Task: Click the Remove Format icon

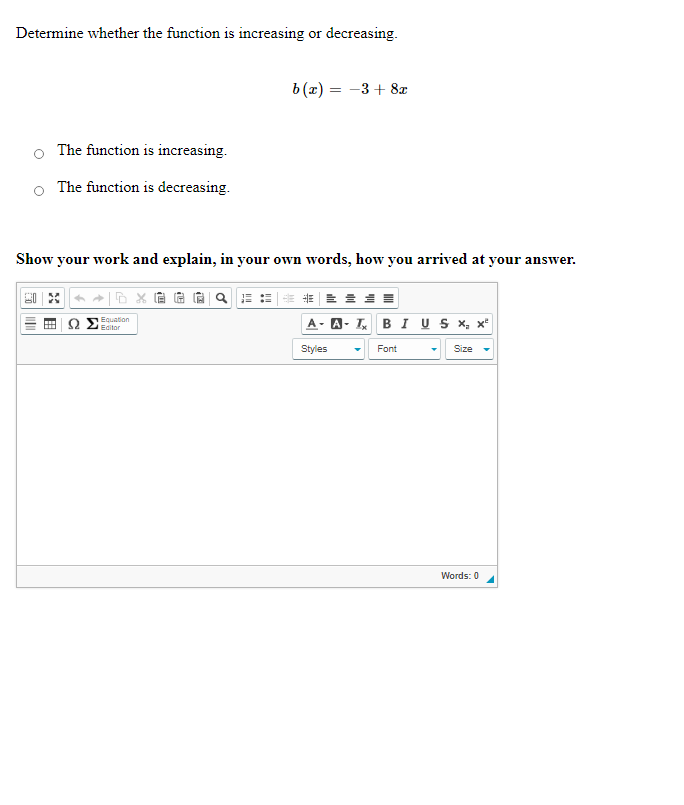Action: [x=362, y=323]
